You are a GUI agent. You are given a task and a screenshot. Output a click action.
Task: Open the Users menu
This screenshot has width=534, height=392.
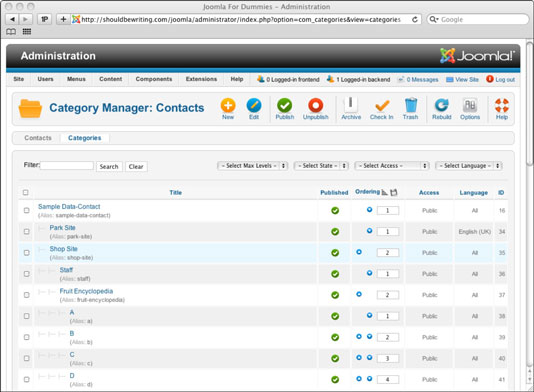click(45, 79)
